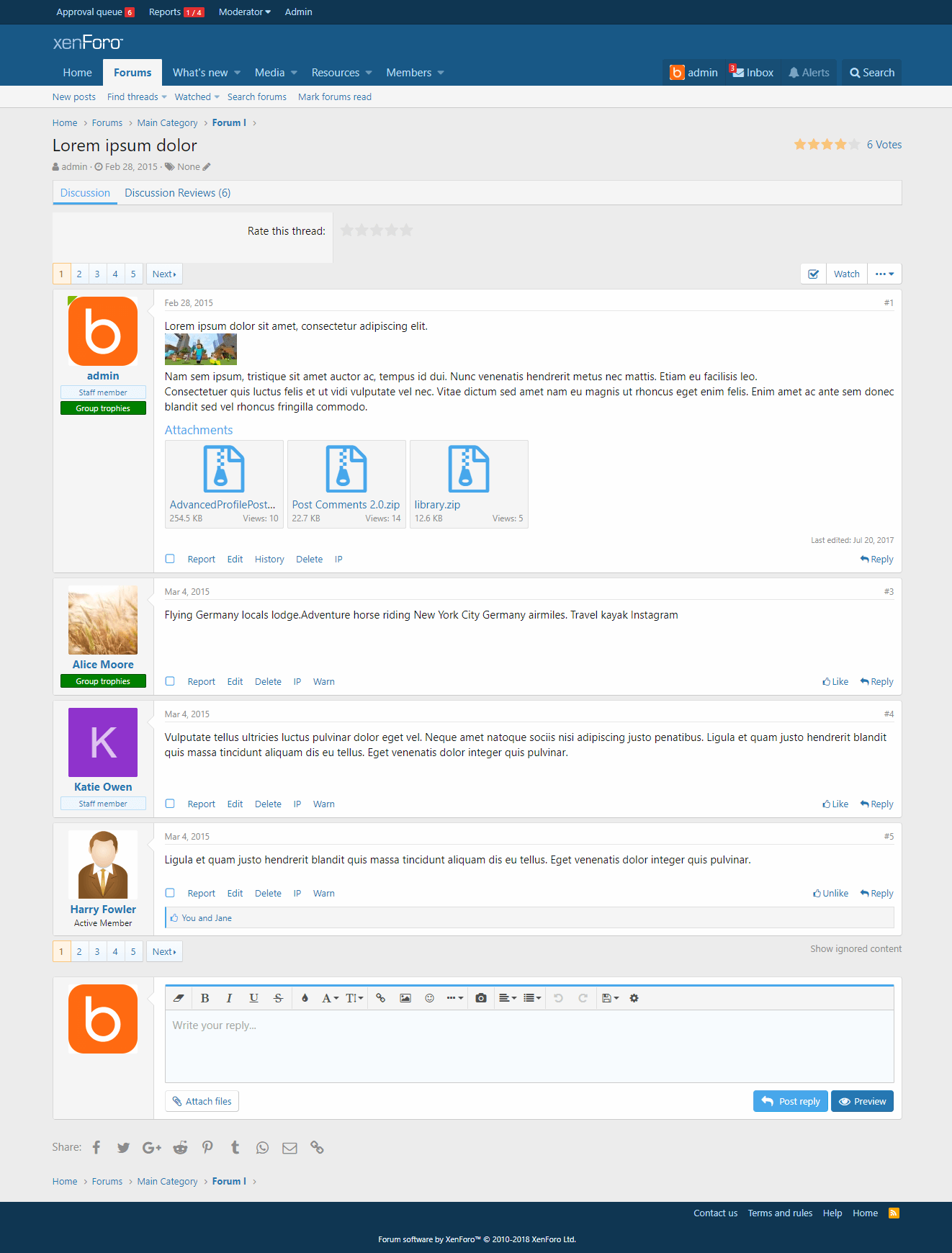
Task: Check the box on Harry Fowler's post
Action: (170, 893)
